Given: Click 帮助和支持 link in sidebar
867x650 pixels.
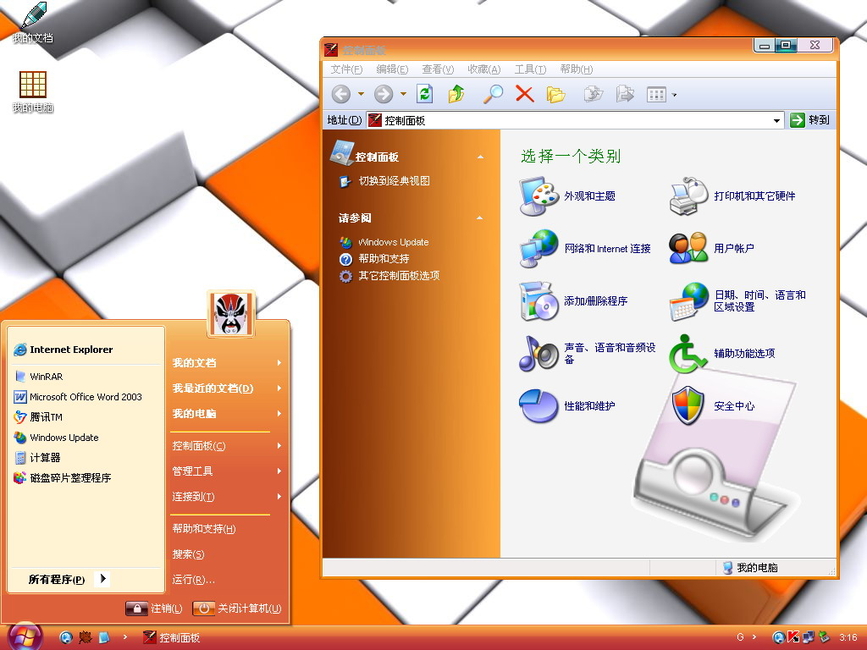Looking at the screenshot, I should (x=384, y=259).
